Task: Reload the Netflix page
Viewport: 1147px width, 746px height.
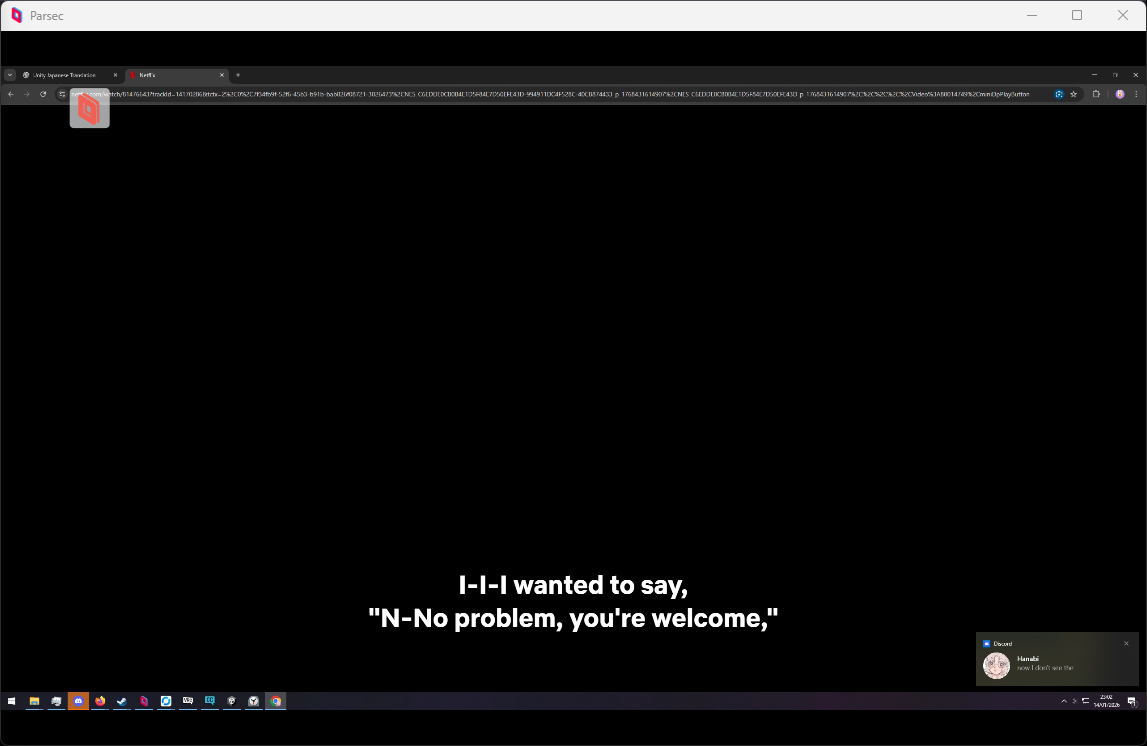Action: pyautogui.click(x=43, y=94)
